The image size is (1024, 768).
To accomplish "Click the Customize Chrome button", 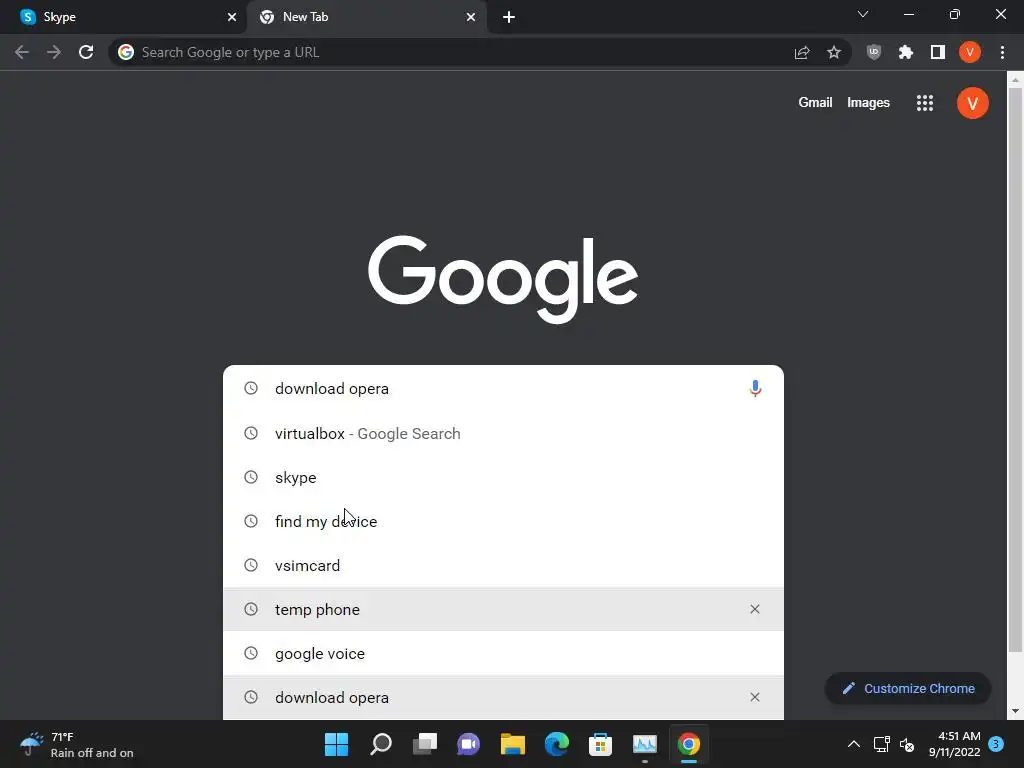I will pyautogui.click(x=908, y=688).
